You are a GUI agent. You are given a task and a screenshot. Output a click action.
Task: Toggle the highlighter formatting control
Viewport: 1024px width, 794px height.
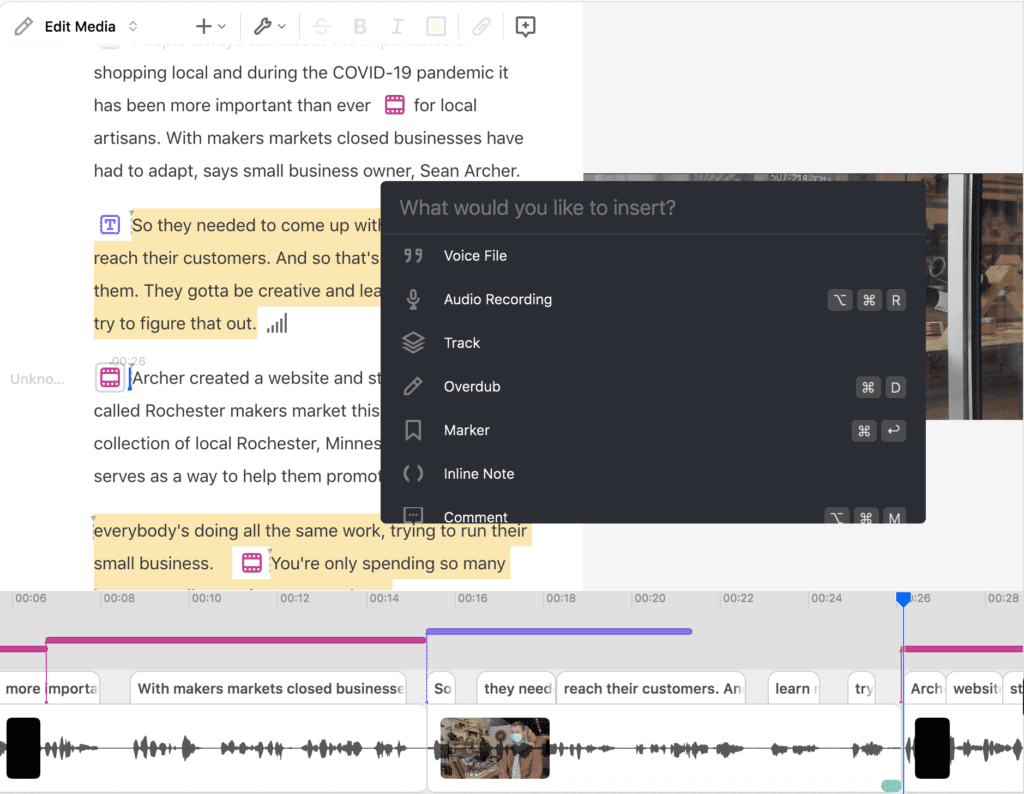coord(436,26)
